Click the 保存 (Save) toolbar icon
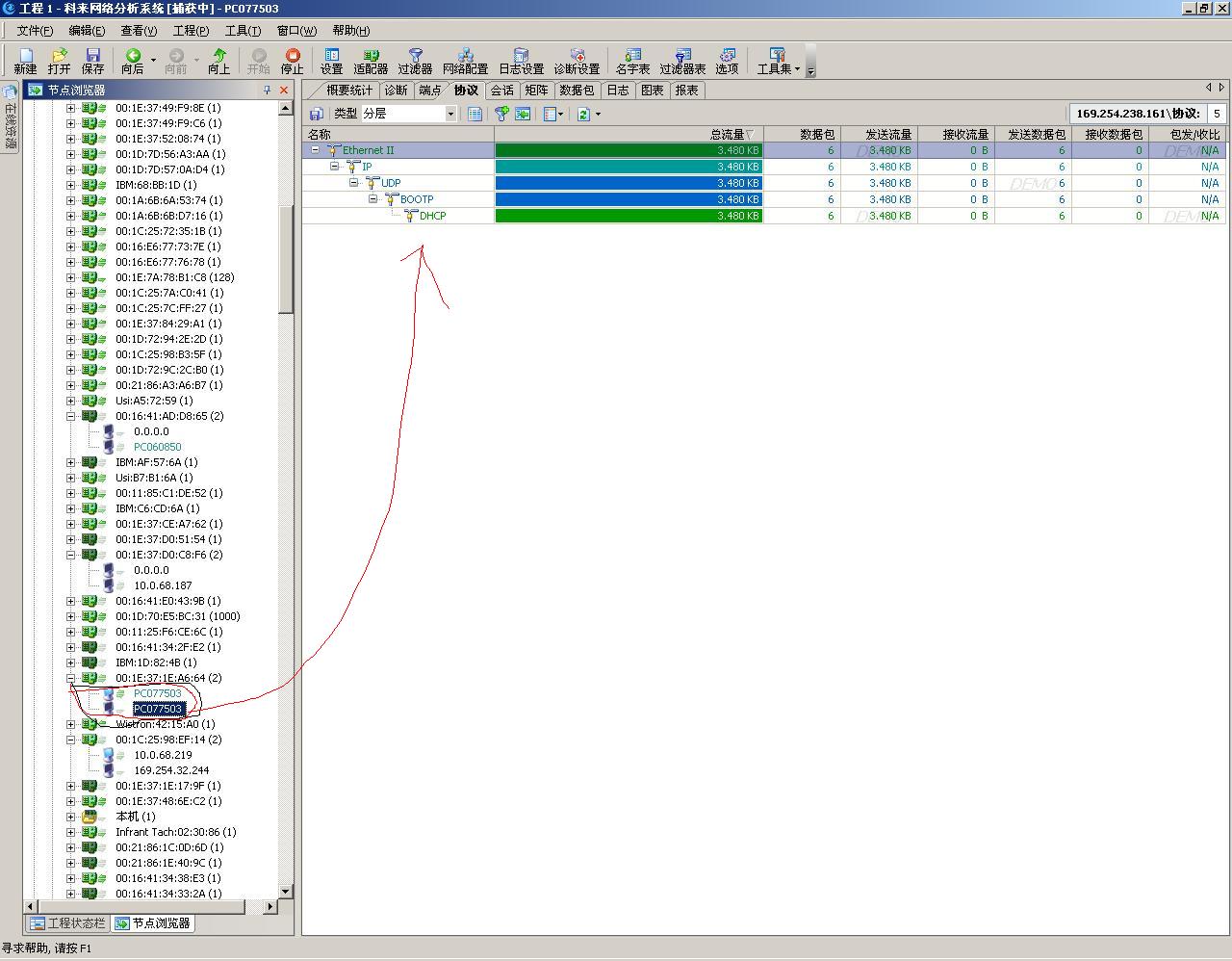 [92, 61]
